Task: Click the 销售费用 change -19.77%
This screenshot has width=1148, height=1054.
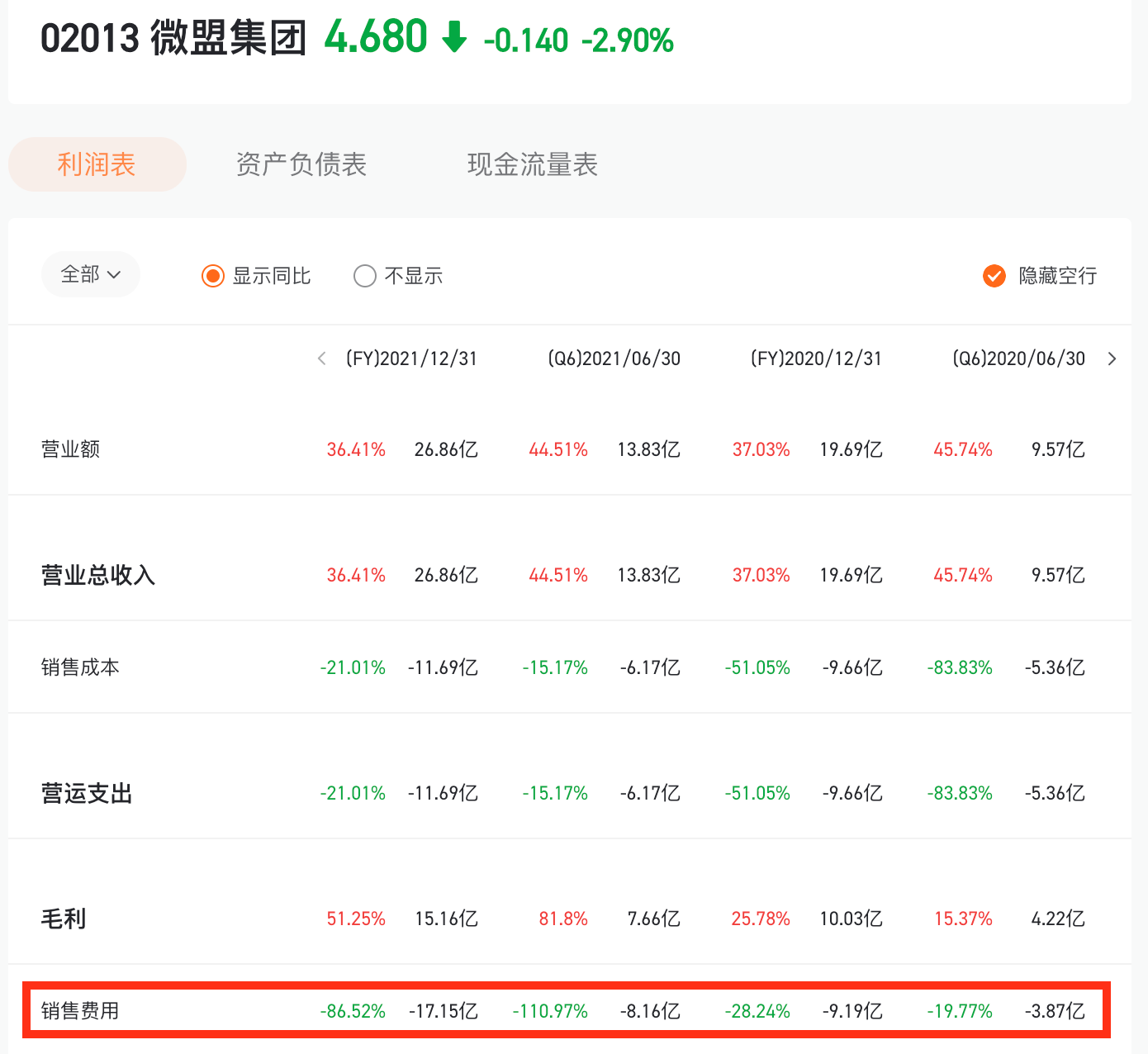Action: 960,1011
